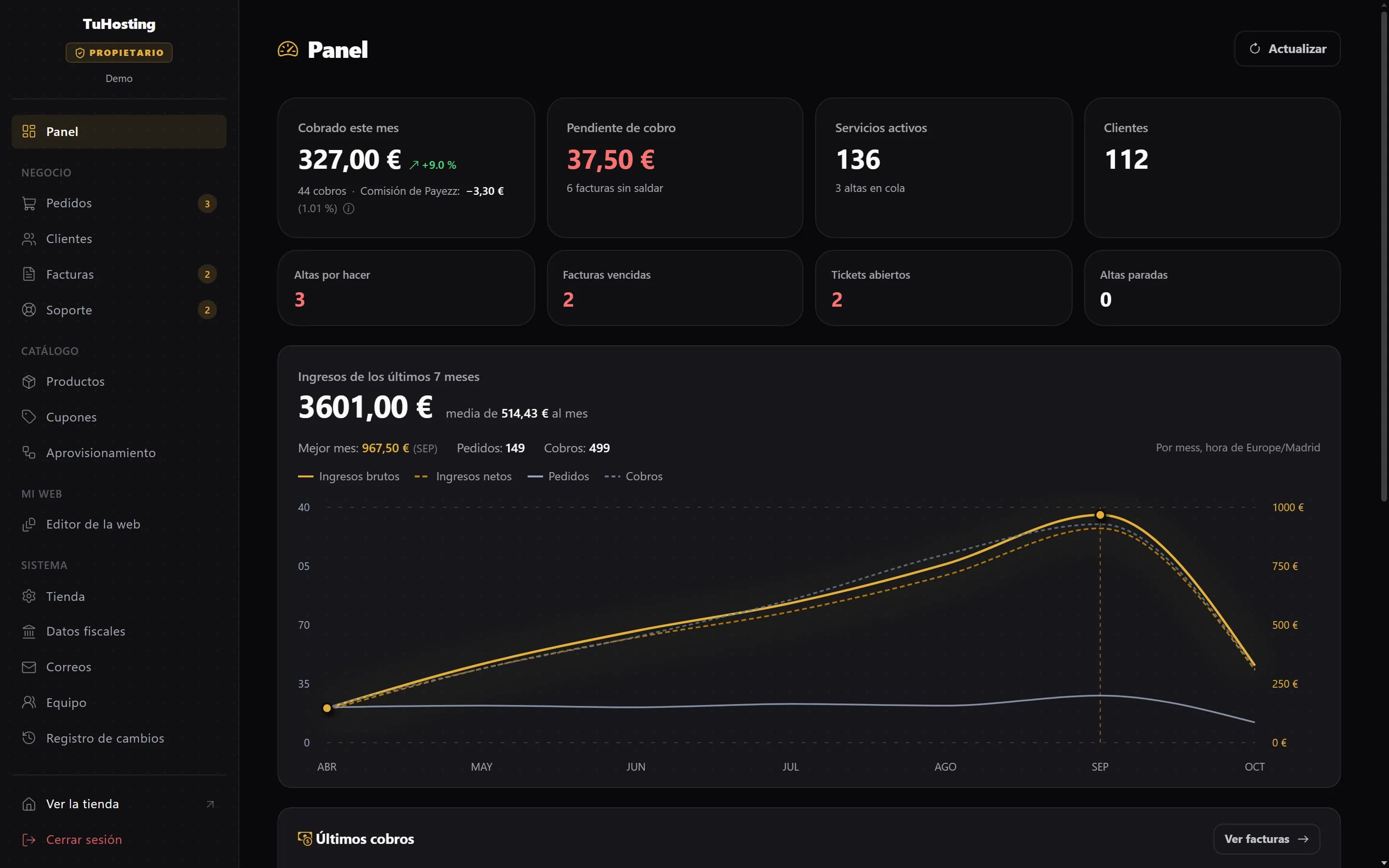1389x868 pixels.
Task: Click the ABR starting point on chart
Action: tap(327, 708)
